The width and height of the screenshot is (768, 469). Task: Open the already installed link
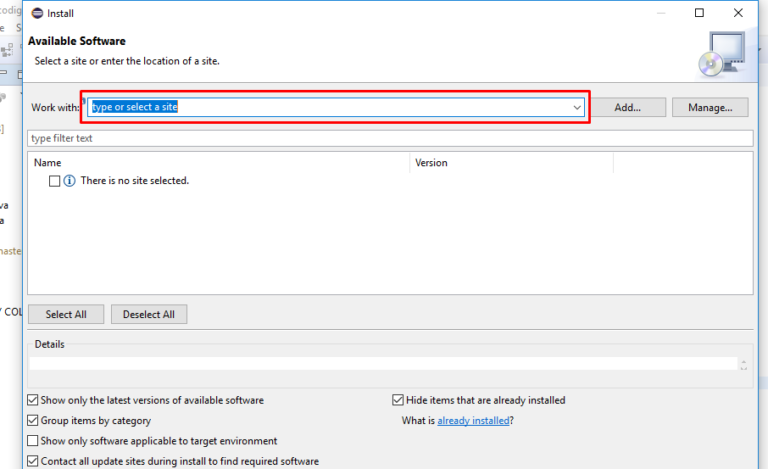pyautogui.click(x=474, y=421)
